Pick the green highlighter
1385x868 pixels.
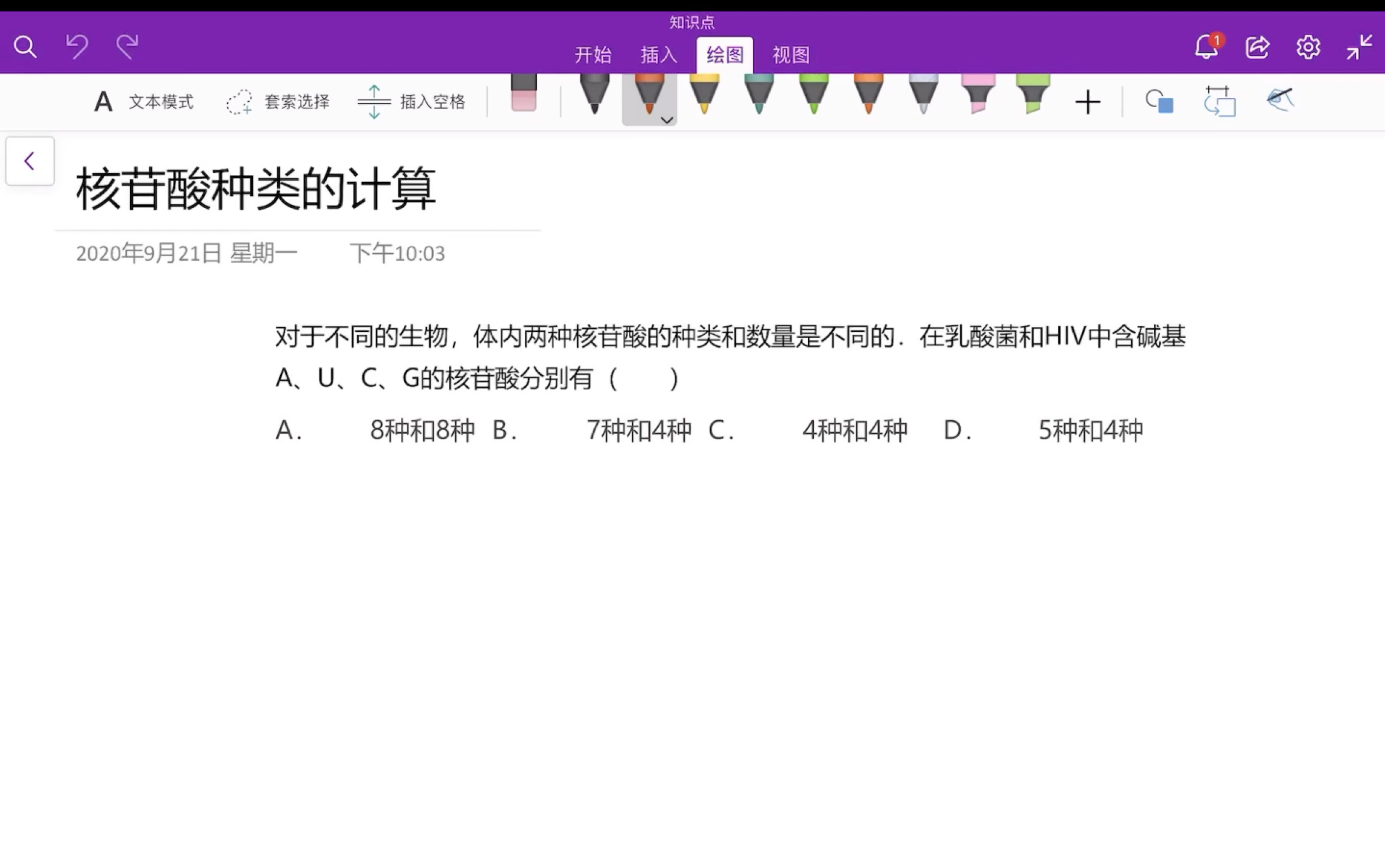[1033, 94]
